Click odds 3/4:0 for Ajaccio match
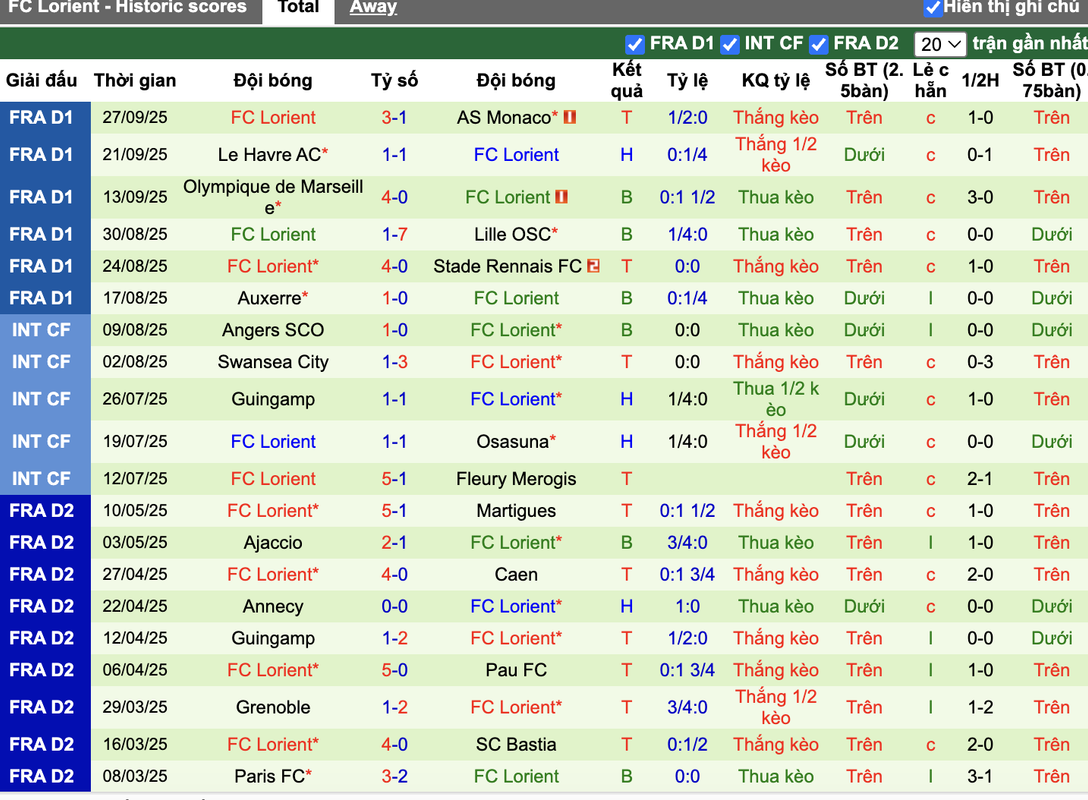 pos(688,543)
